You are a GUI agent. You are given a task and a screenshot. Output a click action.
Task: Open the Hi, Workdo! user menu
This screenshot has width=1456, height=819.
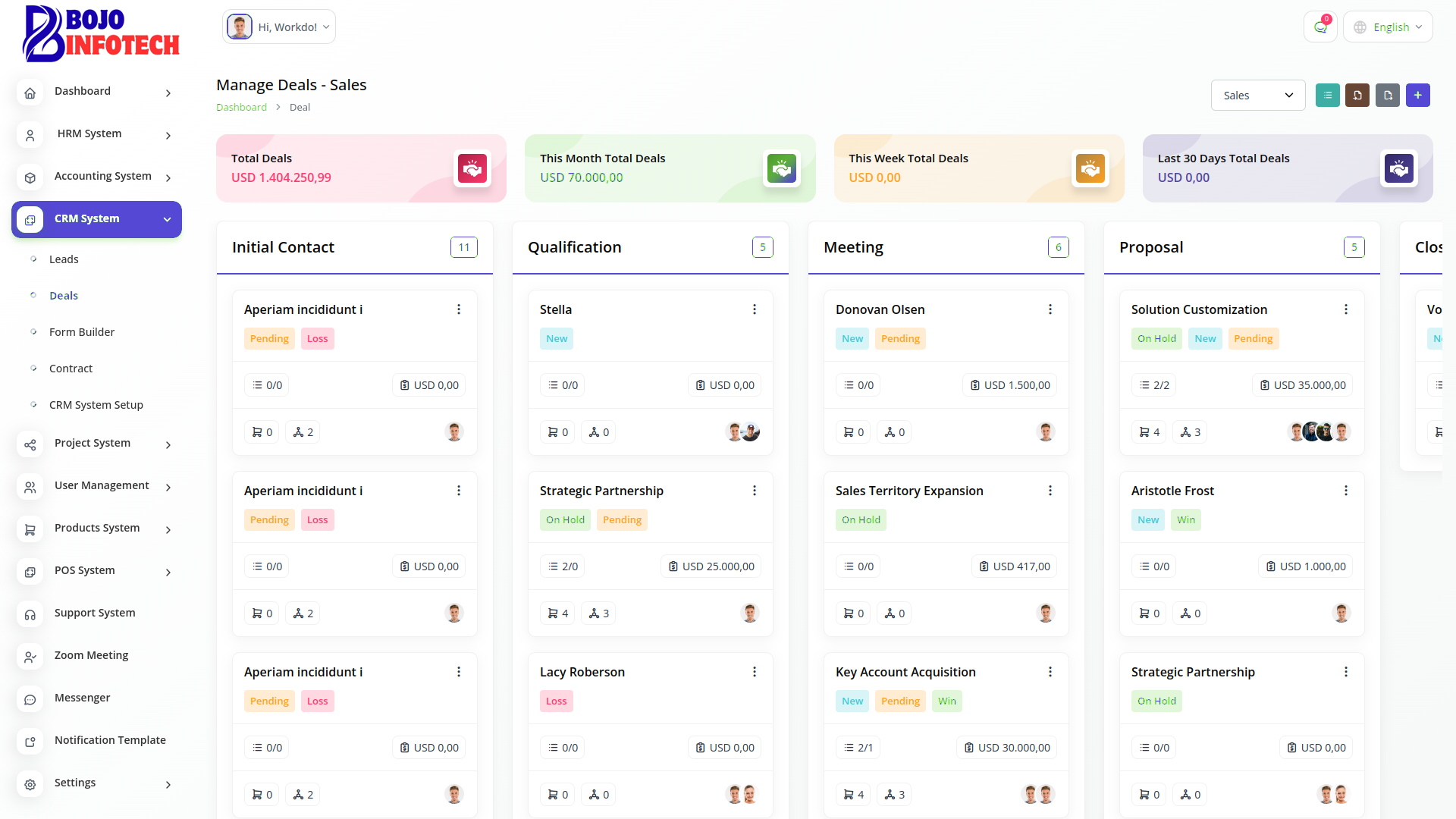(x=279, y=27)
